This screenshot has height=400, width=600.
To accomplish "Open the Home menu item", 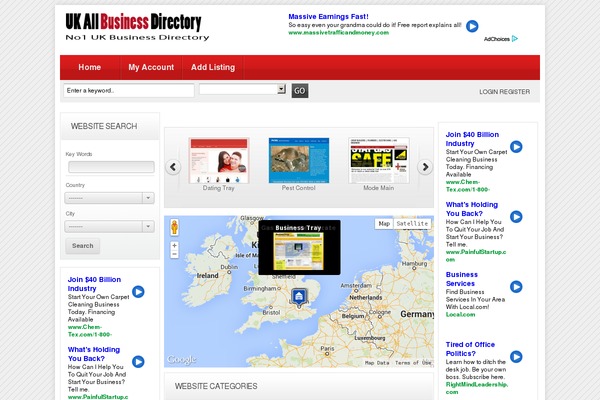I will click(x=90, y=67).
